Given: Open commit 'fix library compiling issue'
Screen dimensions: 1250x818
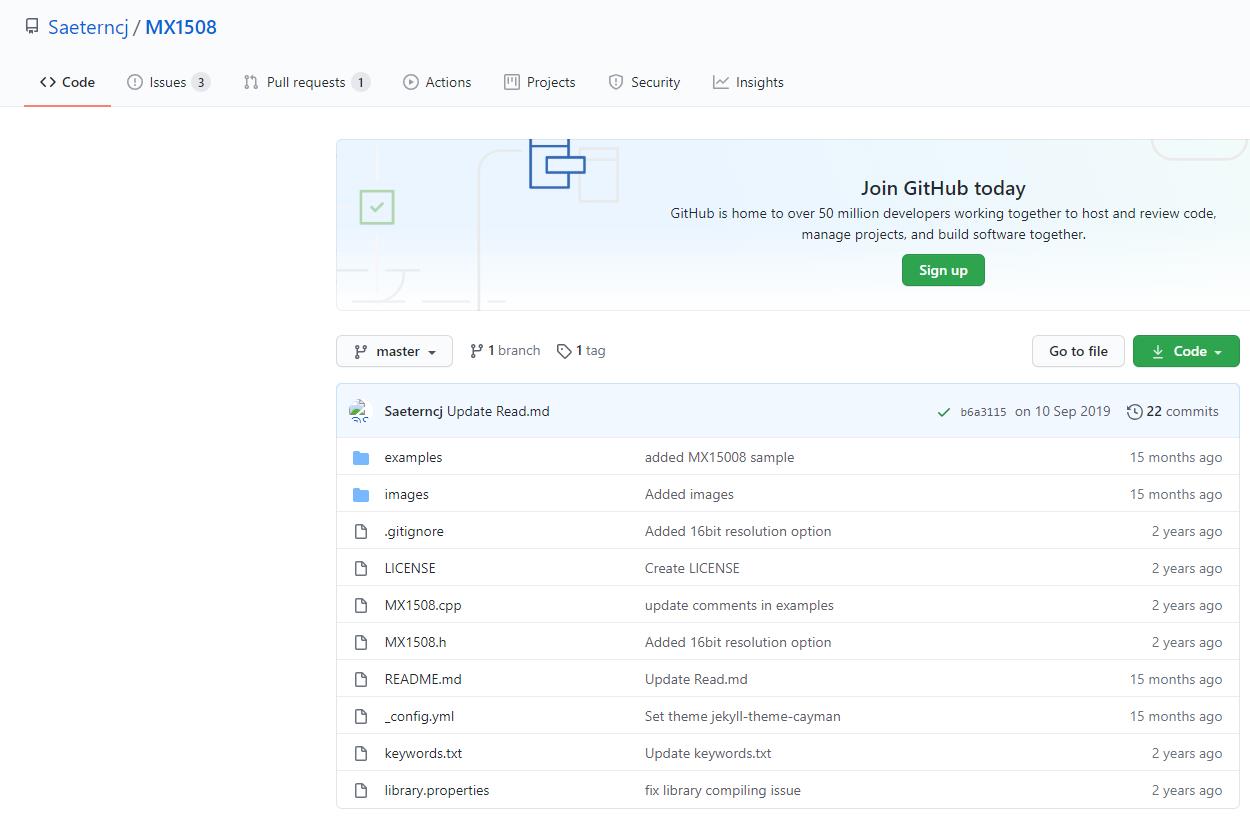Looking at the screenshot, I should coord(723,790).
